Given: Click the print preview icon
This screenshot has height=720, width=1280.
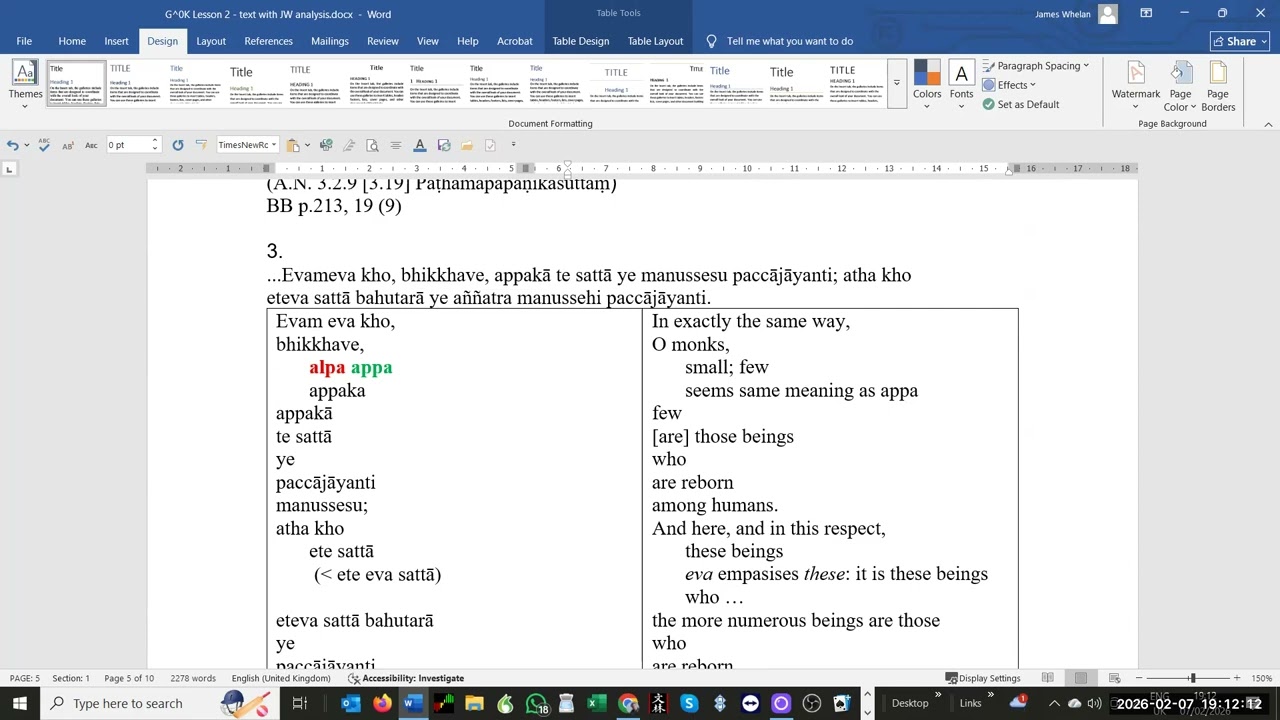Looking at the screenshot, I should (x=372, y=145).
